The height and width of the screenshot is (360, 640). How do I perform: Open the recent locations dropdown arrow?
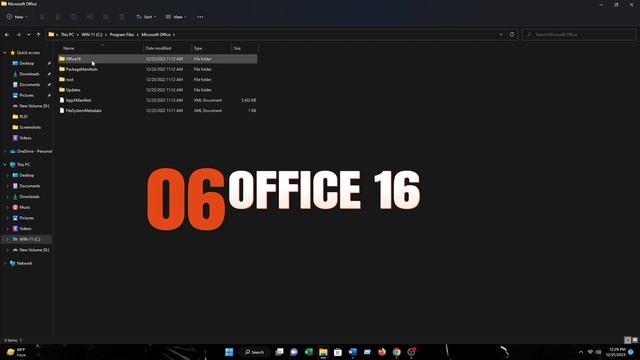pos(29,35)
